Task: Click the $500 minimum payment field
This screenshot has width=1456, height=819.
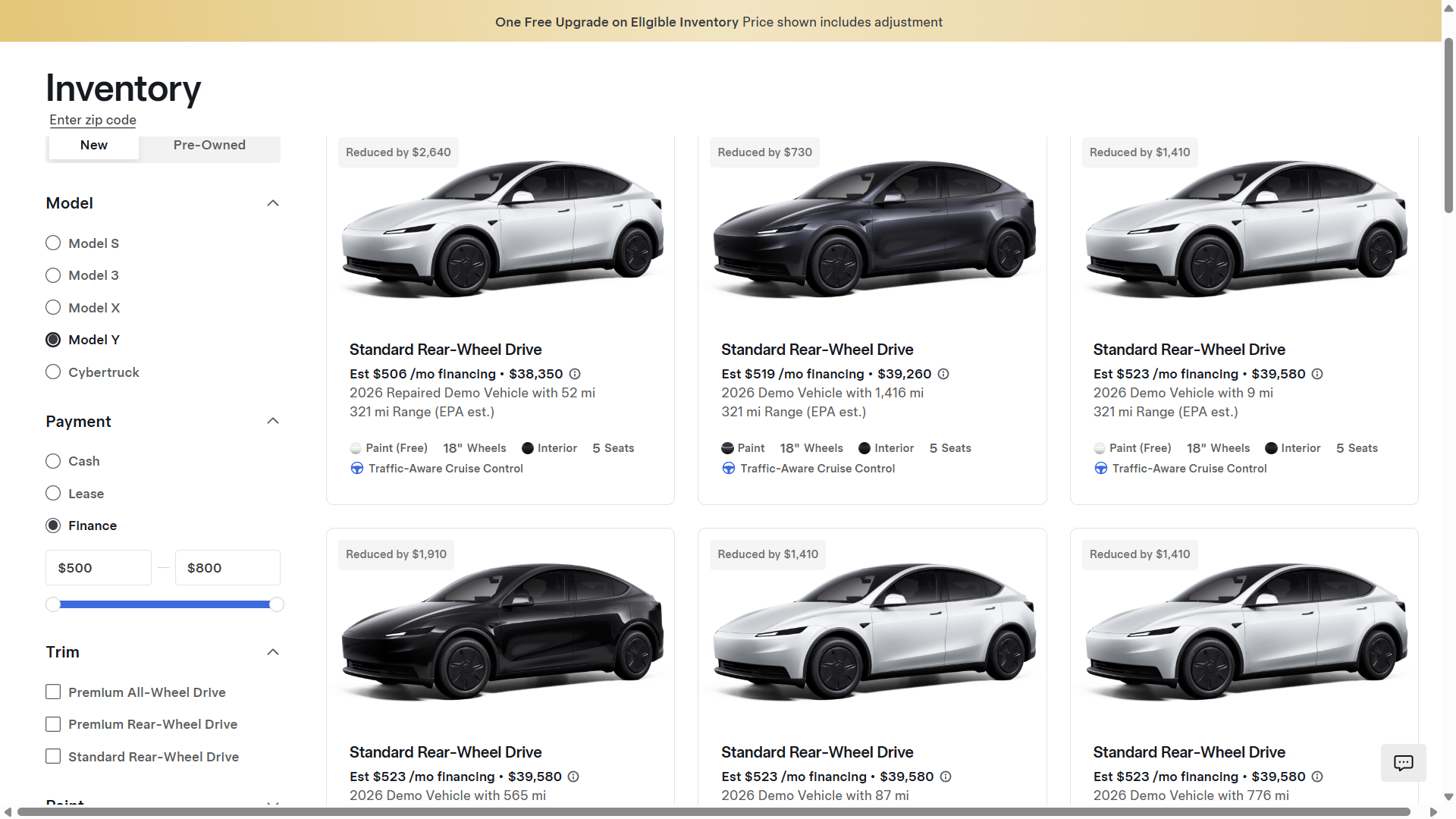Action: (99, 568)
